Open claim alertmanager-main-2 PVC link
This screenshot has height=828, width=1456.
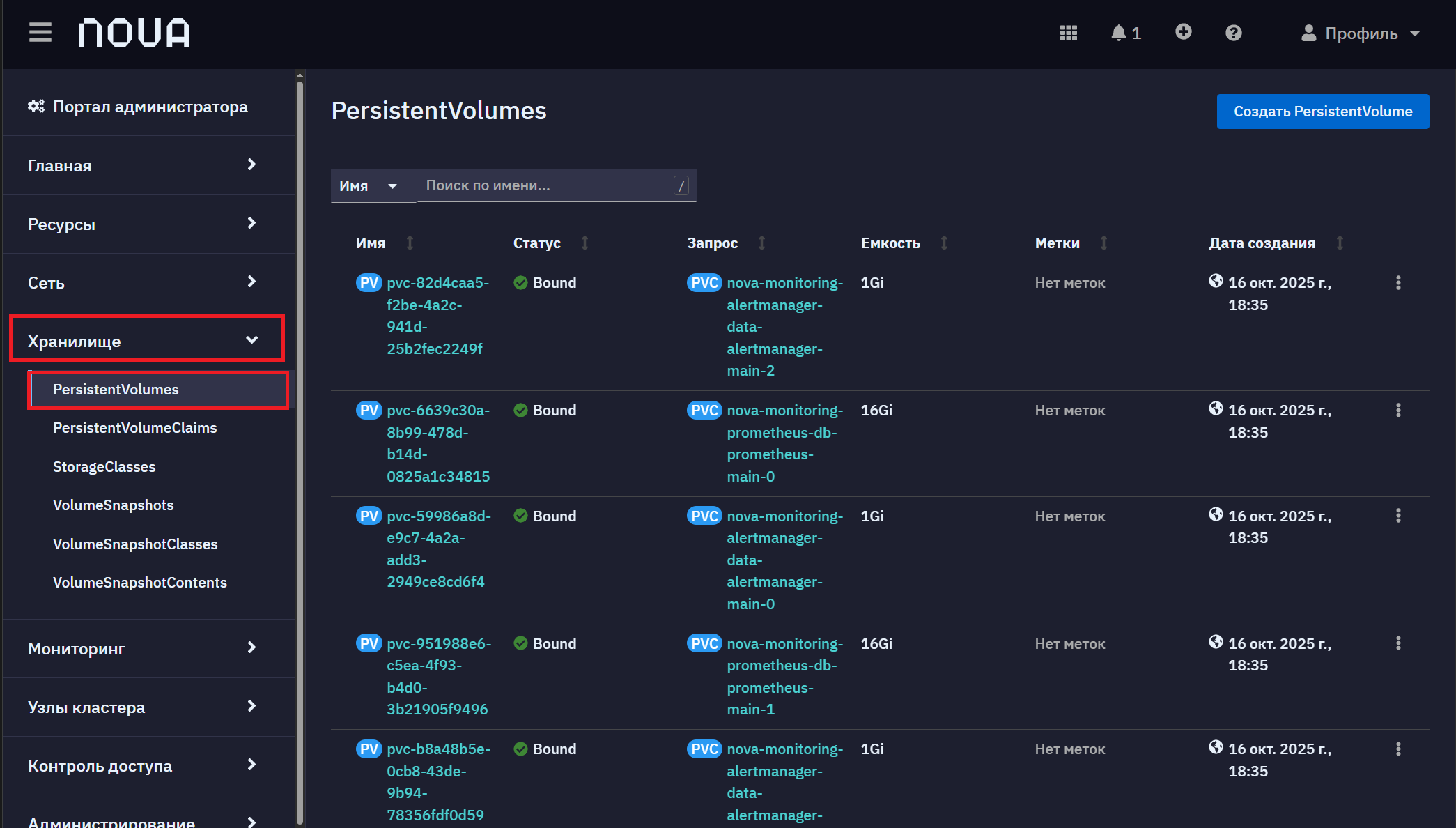pos(784,327)
